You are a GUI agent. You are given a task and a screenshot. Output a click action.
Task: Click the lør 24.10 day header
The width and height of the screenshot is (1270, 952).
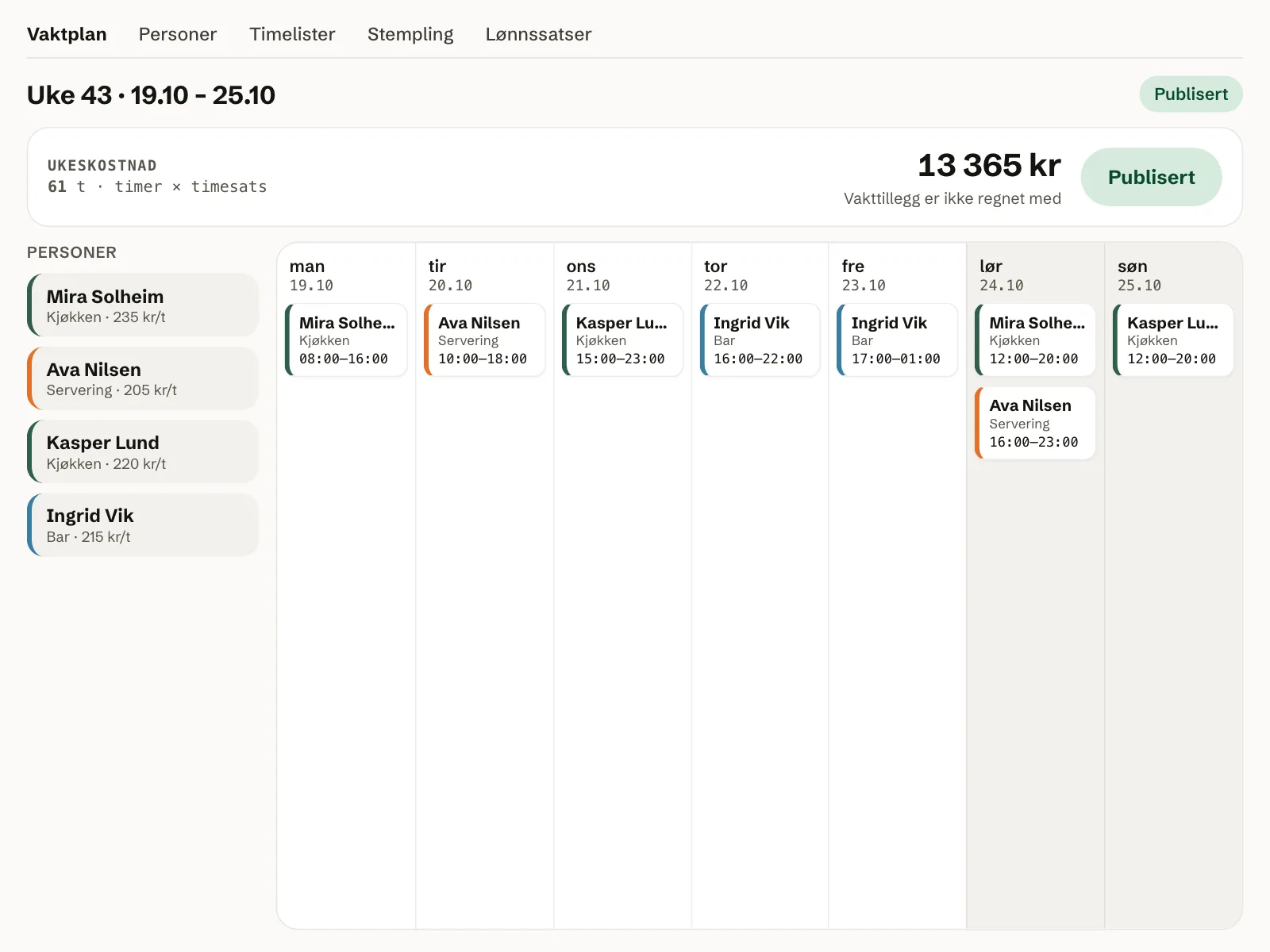point(1001,275)
